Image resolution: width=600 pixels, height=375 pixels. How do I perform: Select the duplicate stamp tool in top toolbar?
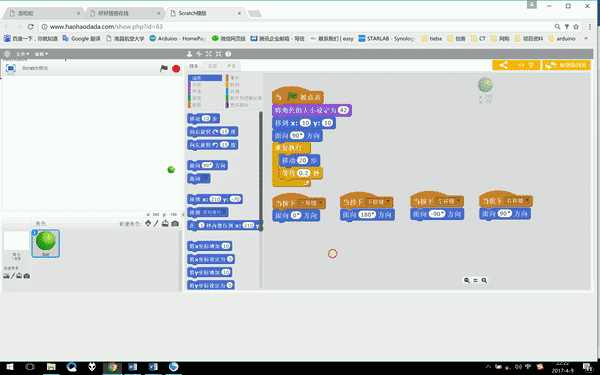pos(189,54)
